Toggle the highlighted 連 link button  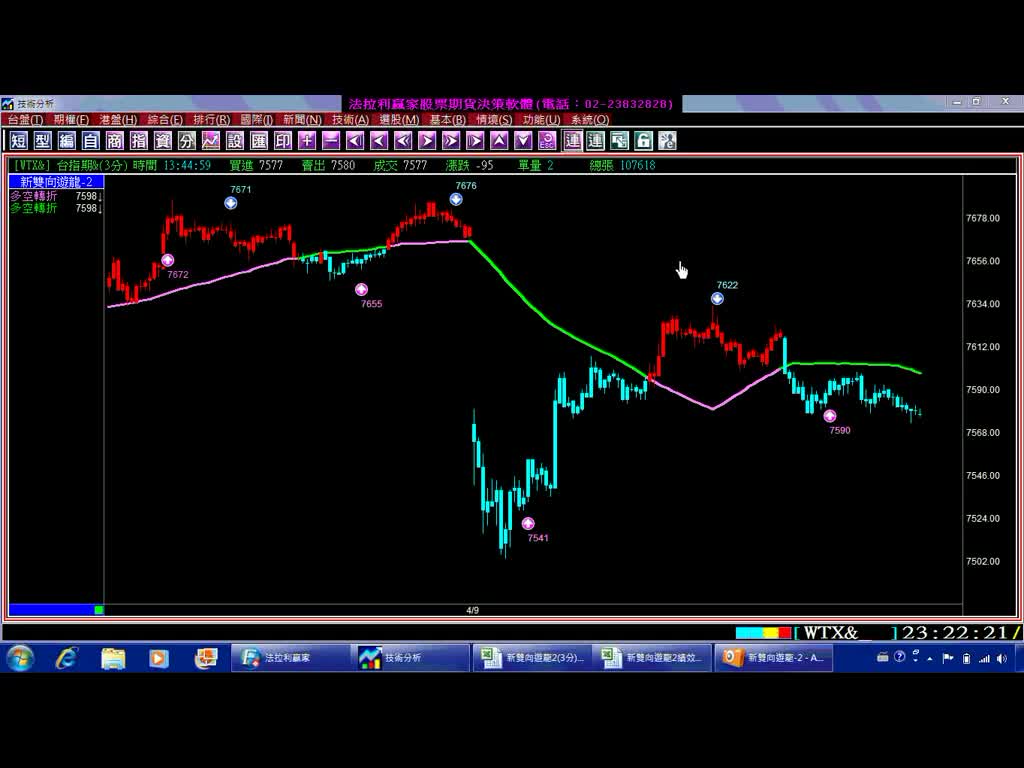(x=572, y=141)
